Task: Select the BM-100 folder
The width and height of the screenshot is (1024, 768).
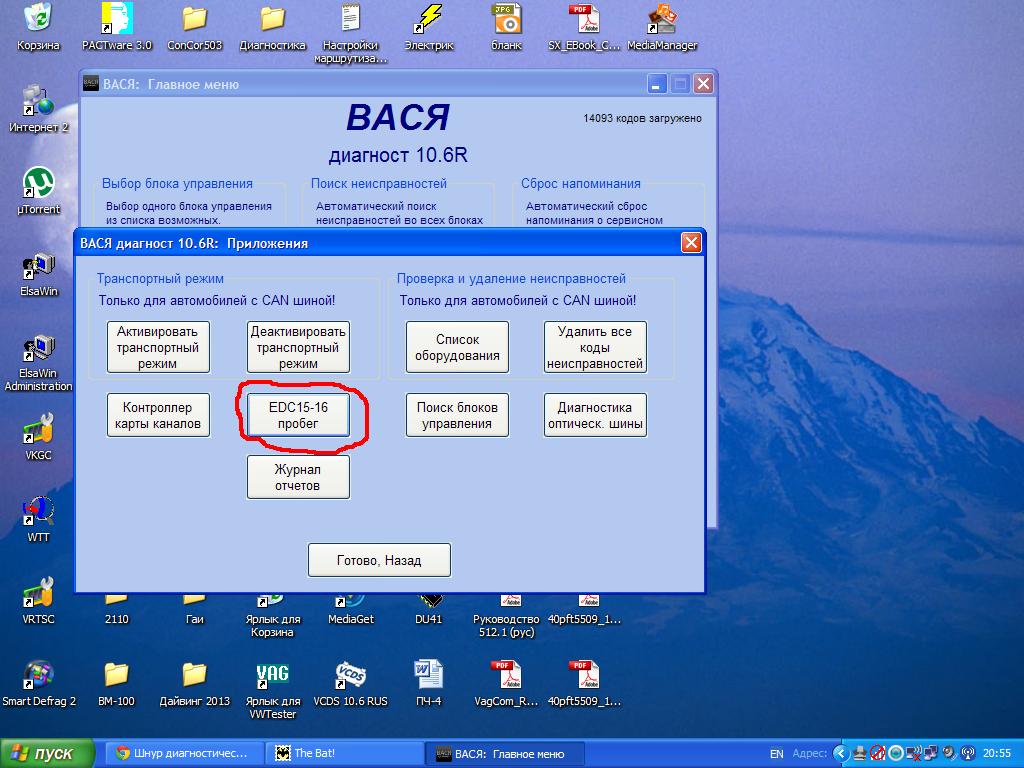Action: 116,683
